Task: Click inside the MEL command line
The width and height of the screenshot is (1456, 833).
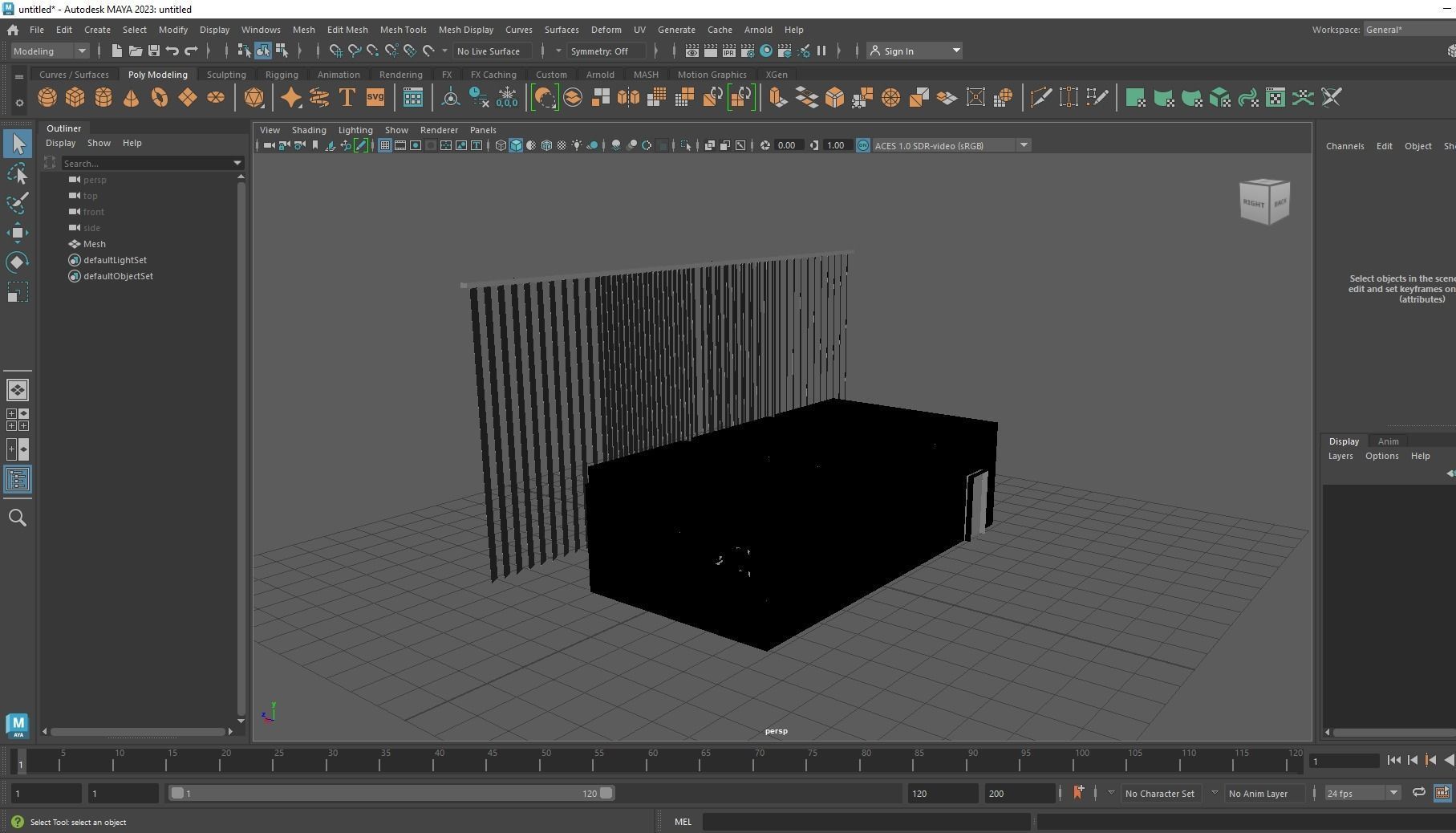Action: pyautogui.click(x=866, y=822)
